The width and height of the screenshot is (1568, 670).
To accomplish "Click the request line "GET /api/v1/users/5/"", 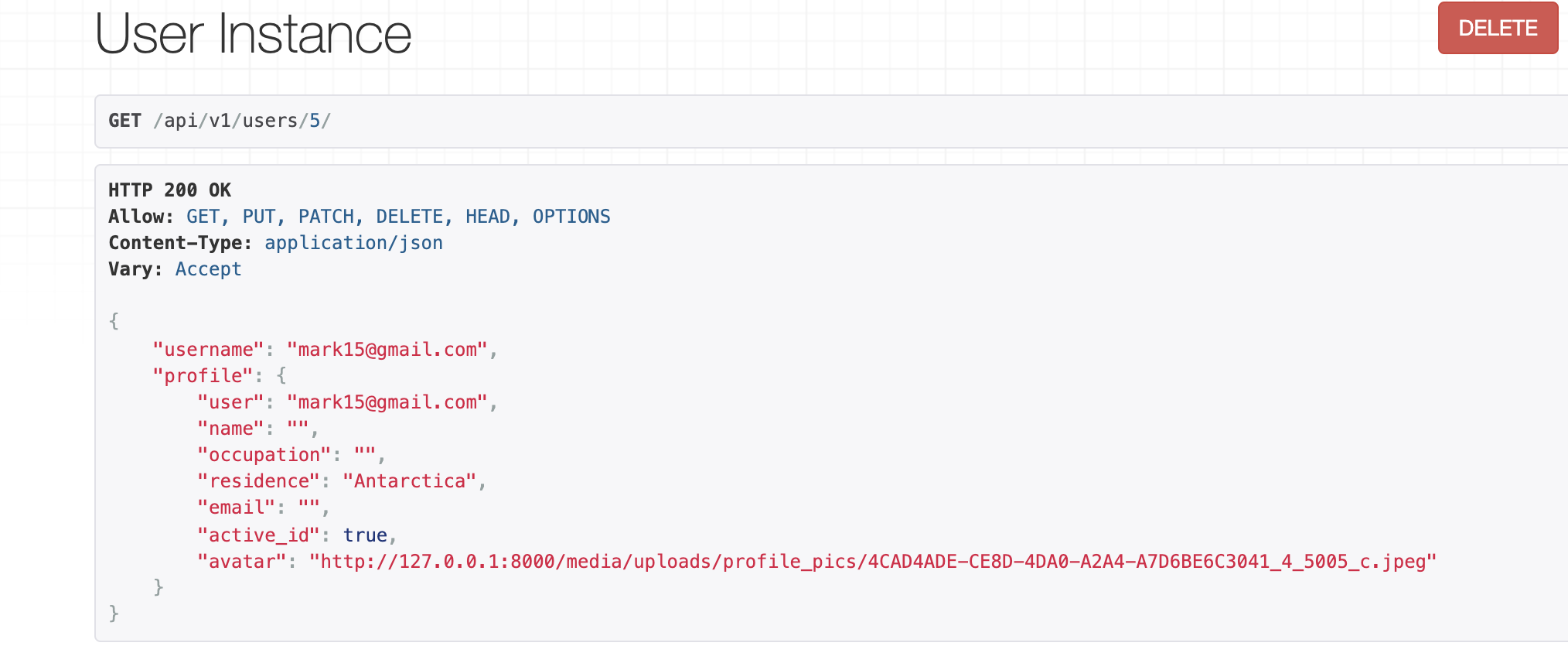I will (x=220, y=121).
